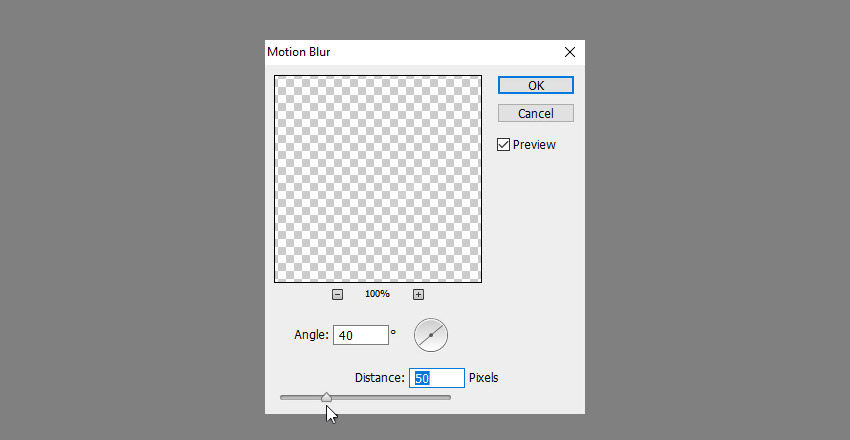This screenshot has width=850, height=440.
Task: Click the Distance value field
Action: point(437,378)
